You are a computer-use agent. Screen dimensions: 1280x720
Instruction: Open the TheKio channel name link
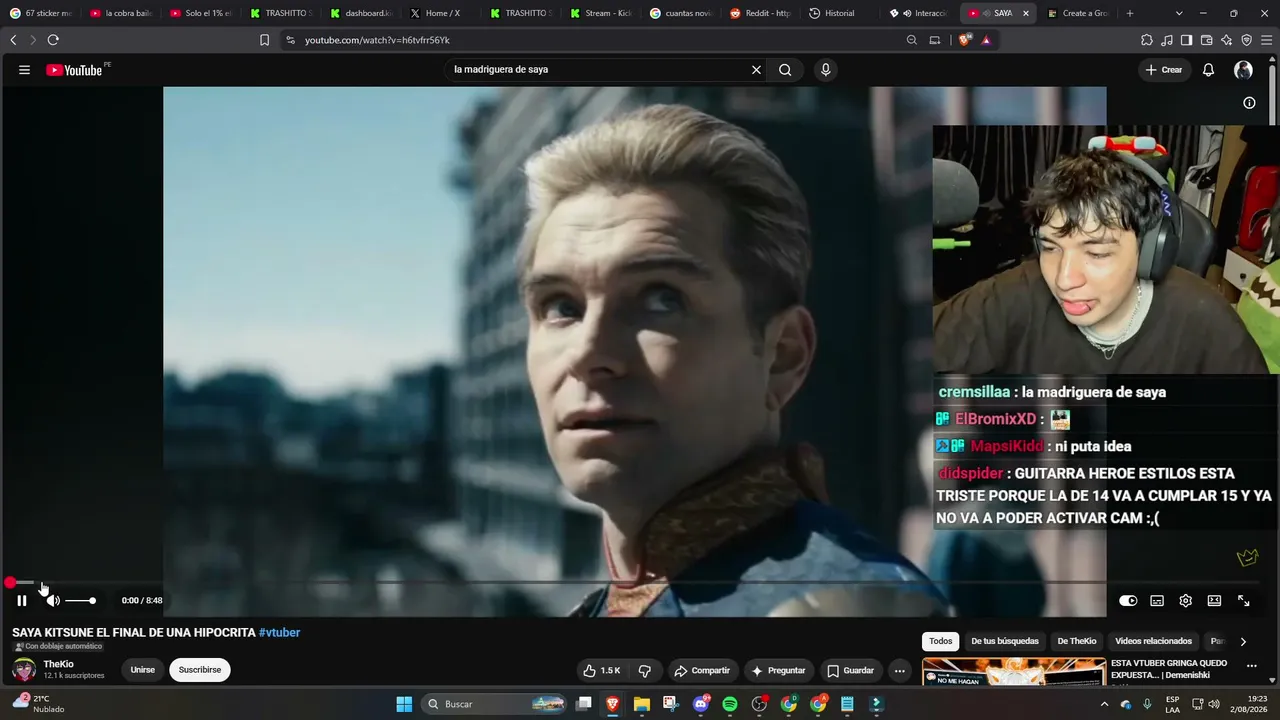coord(58,664)
